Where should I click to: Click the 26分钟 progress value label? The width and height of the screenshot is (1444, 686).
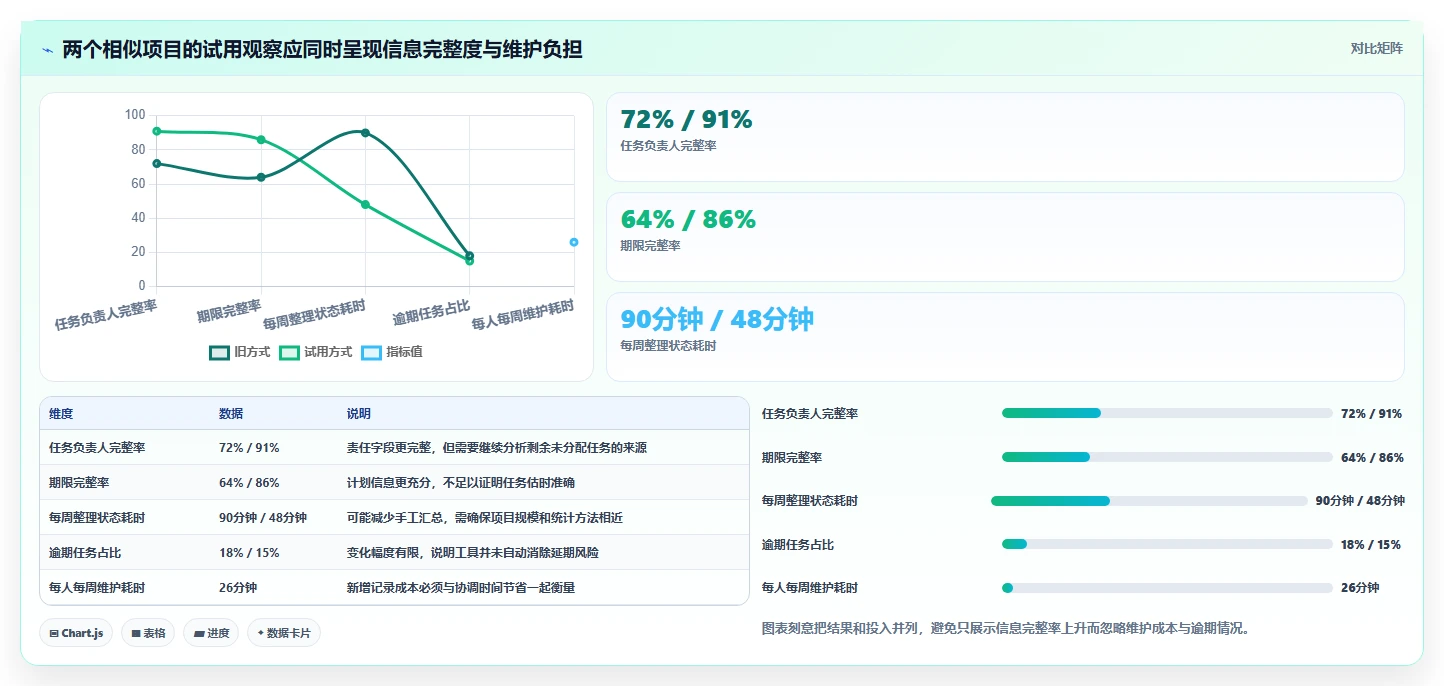coord(1360,588)
